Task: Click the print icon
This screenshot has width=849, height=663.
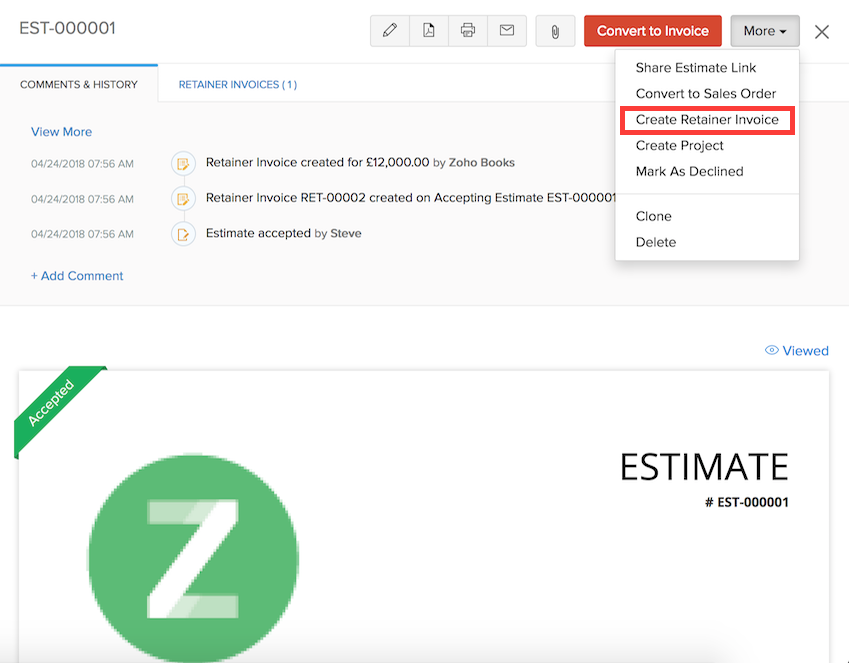Action: click(x=468, y=31)
